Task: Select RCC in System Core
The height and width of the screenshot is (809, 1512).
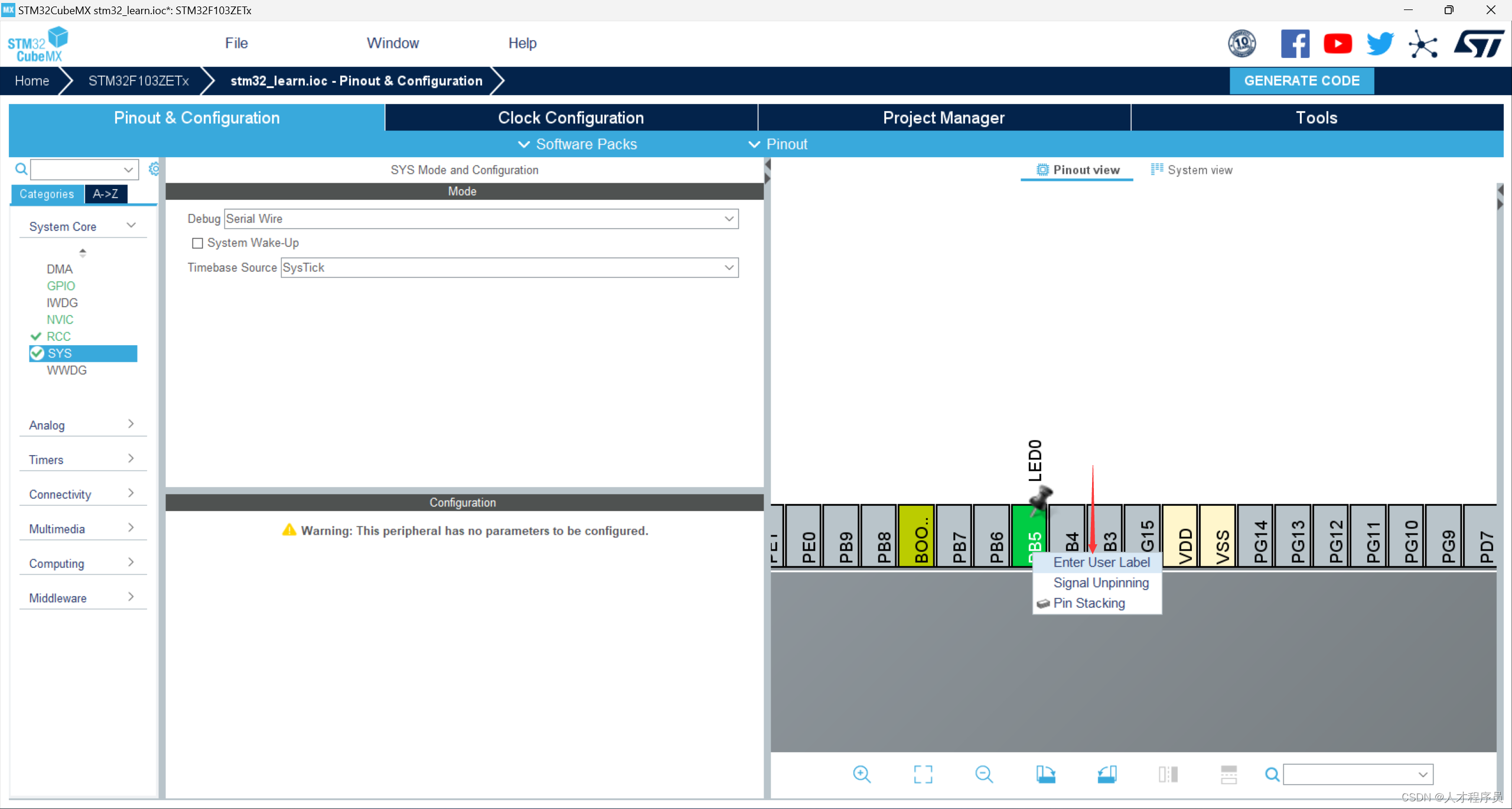Action: click(x=58, y=336)
